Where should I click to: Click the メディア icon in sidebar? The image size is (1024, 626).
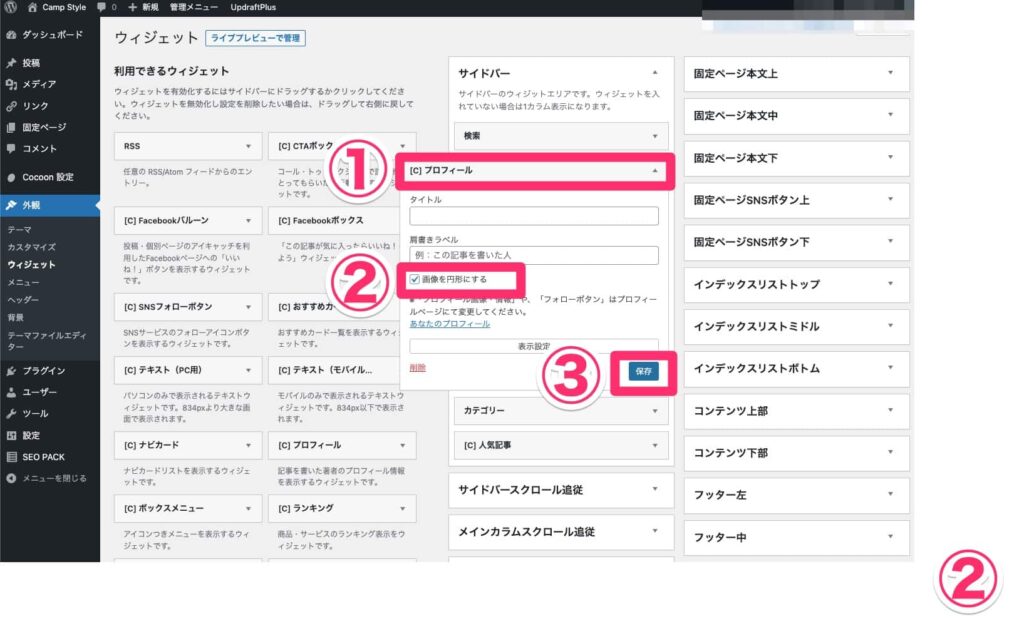coord(11,84)
